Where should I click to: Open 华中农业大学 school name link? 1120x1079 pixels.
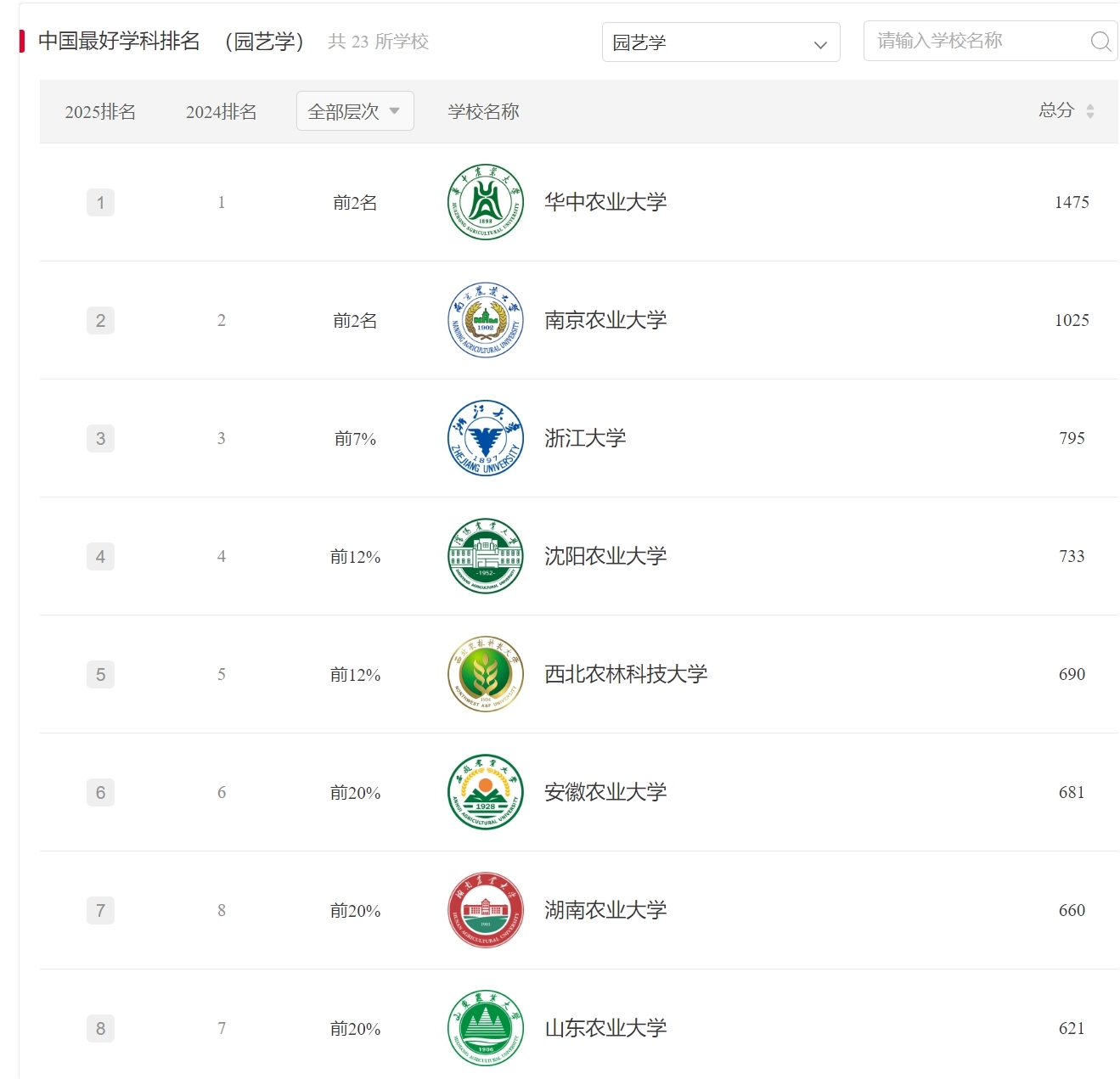click(x=605, y=202)
